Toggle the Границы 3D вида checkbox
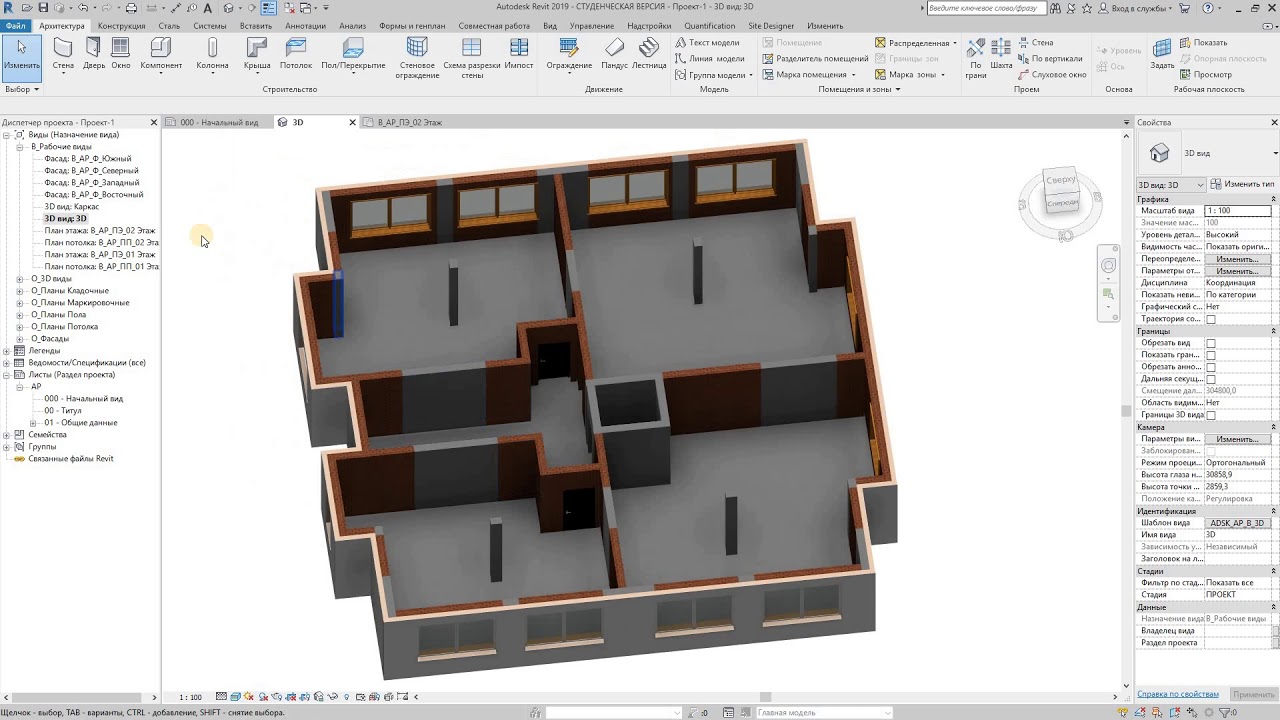Viewport: 1280px width, 720px height. pyautogui.click(x=1211, y=415)
